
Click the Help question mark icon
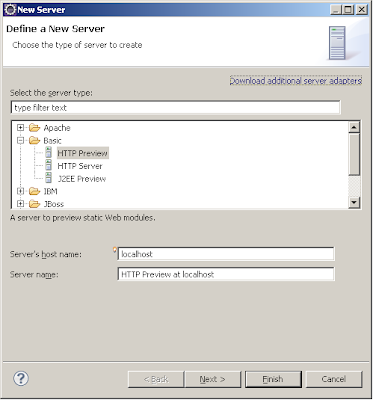[21, 378]
